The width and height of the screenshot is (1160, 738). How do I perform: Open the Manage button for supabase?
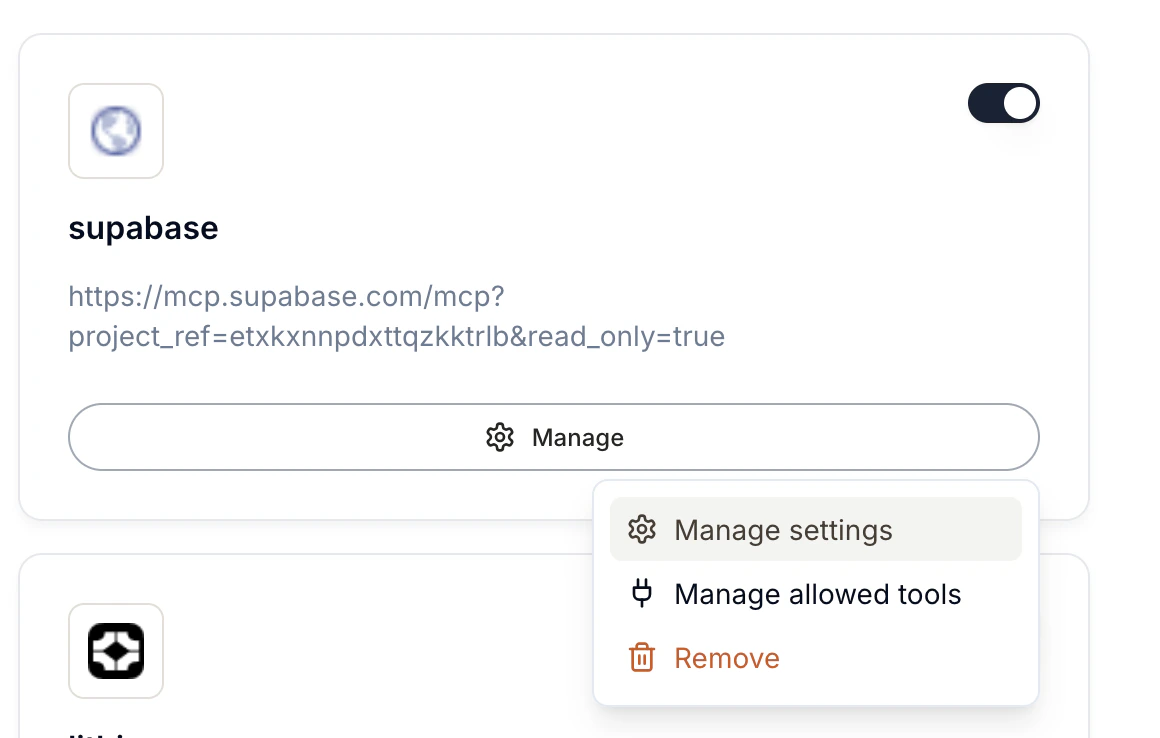tap(553, 437)
